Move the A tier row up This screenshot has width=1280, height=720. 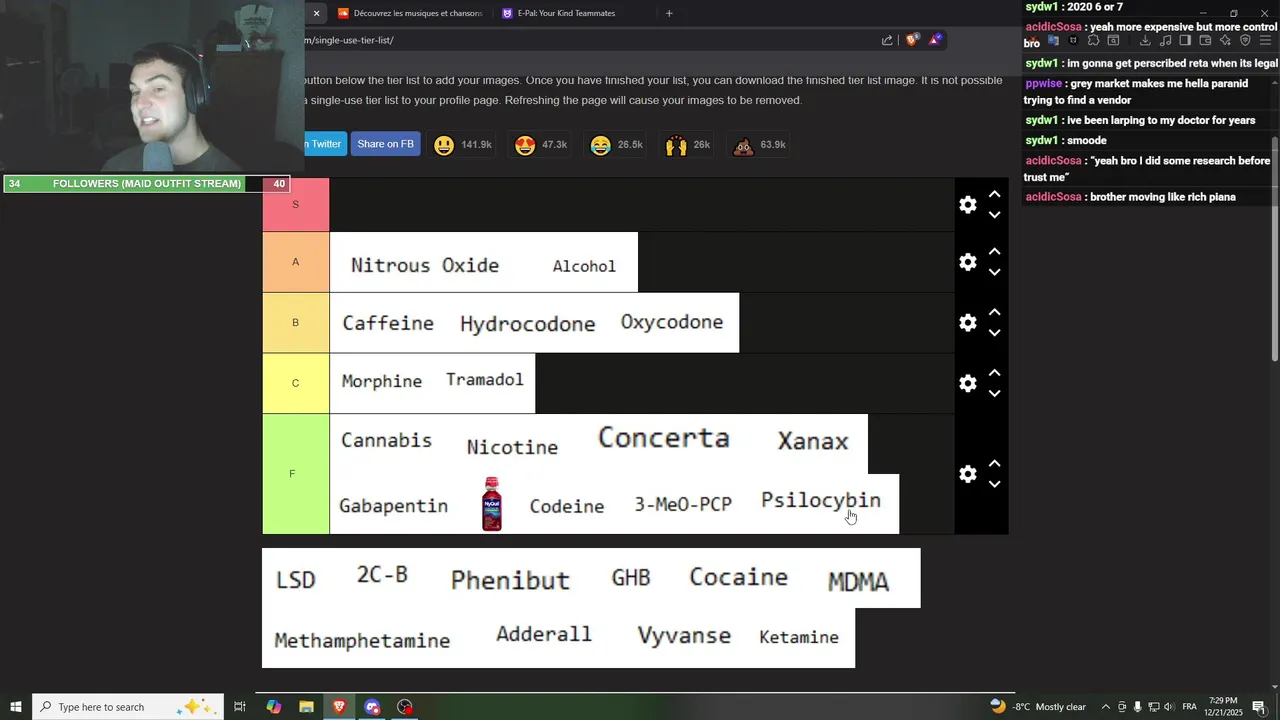(994, 252)
